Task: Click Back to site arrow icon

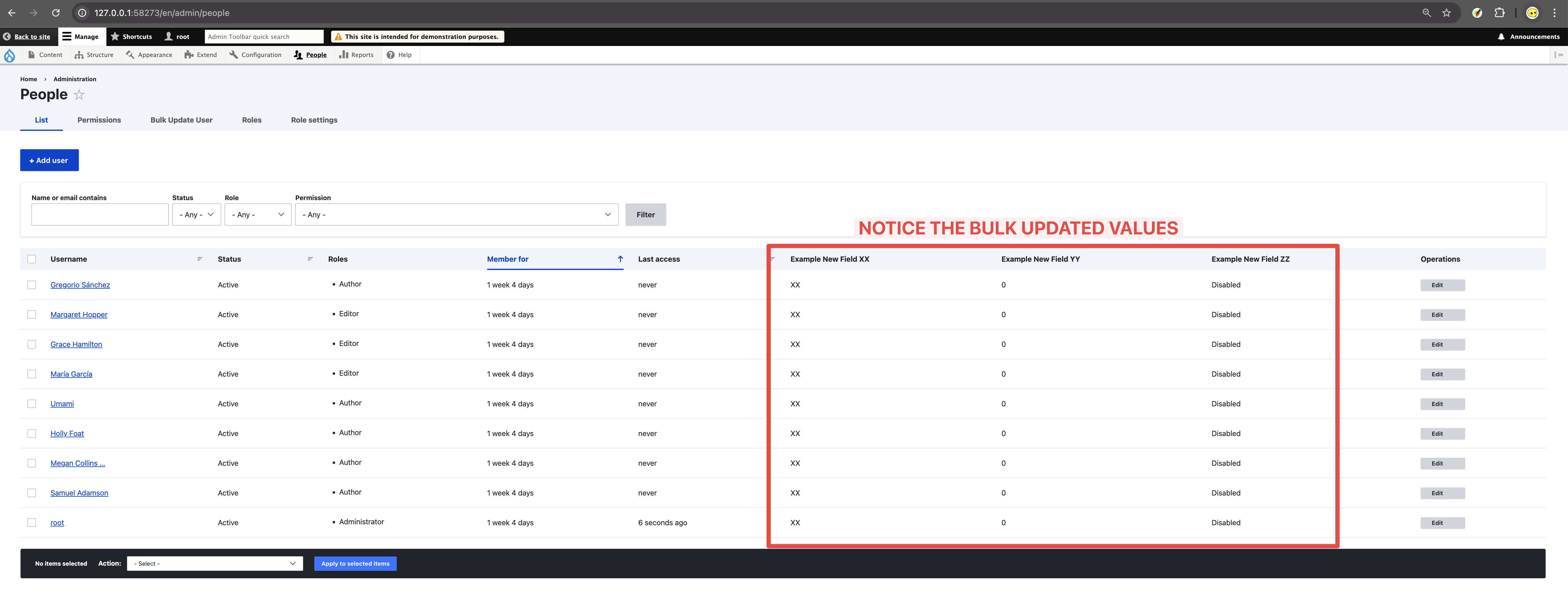Action: tap(7, 36)
